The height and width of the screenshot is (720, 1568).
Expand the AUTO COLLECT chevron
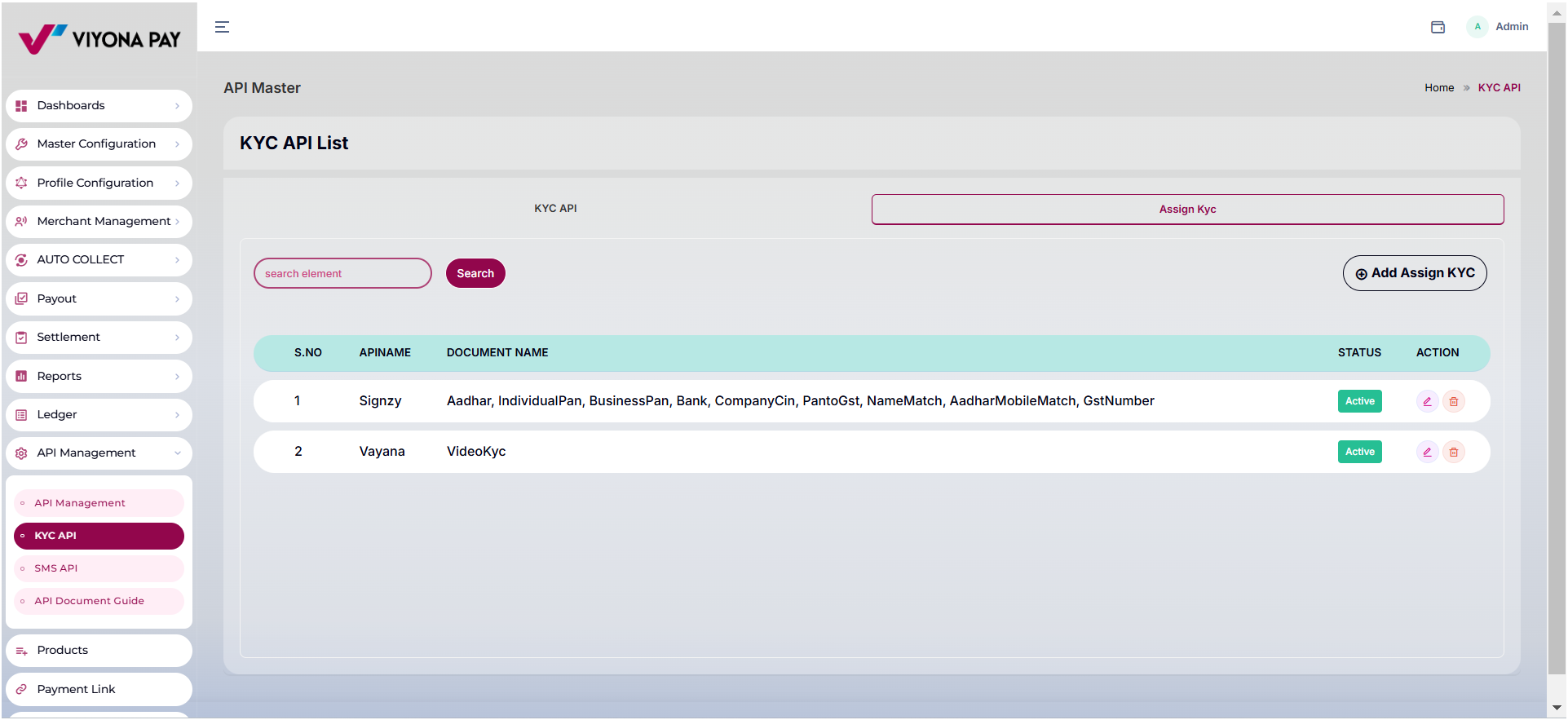coord(177,260)
